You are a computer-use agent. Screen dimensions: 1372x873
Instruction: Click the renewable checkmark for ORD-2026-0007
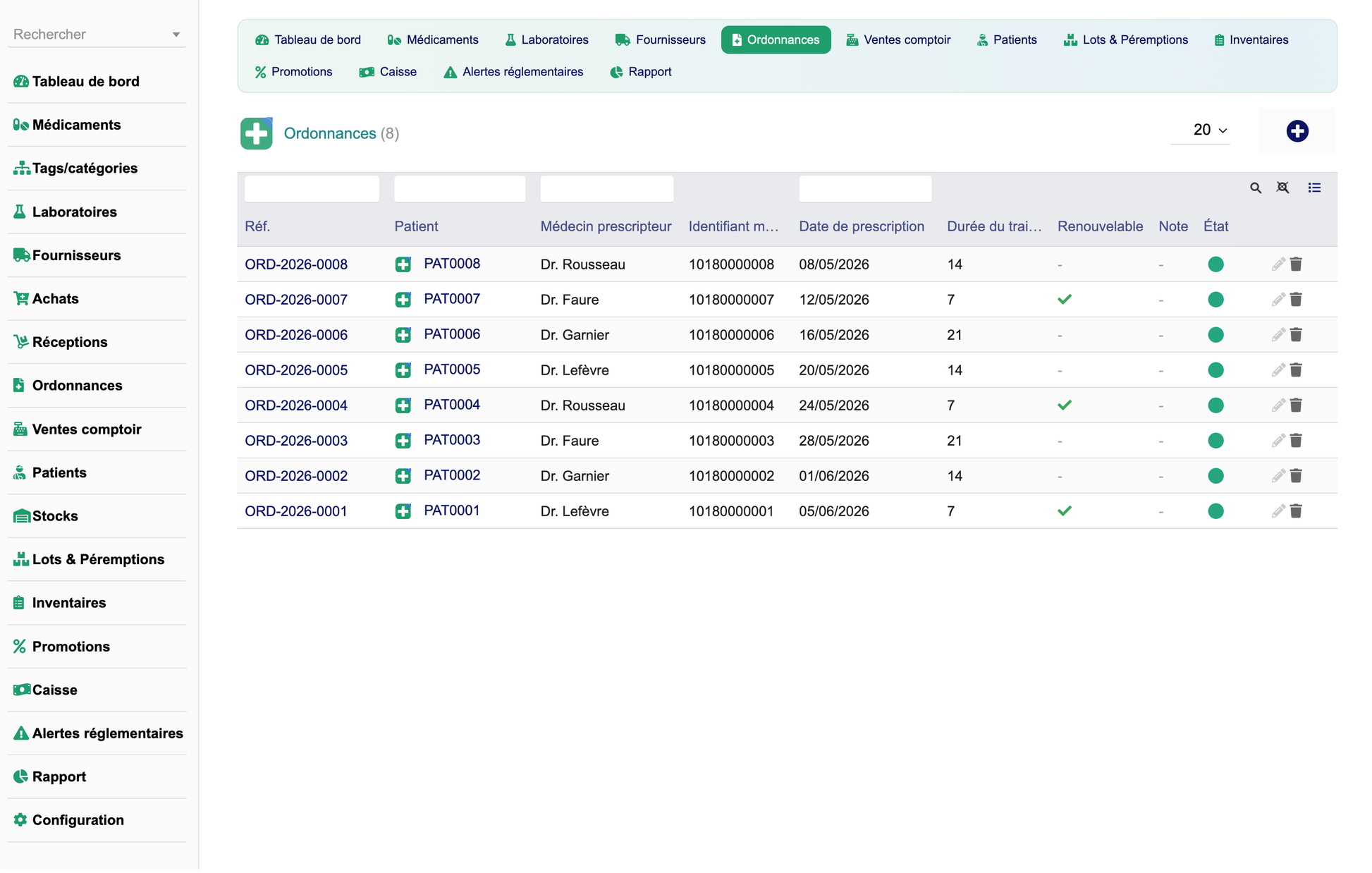1065,300
